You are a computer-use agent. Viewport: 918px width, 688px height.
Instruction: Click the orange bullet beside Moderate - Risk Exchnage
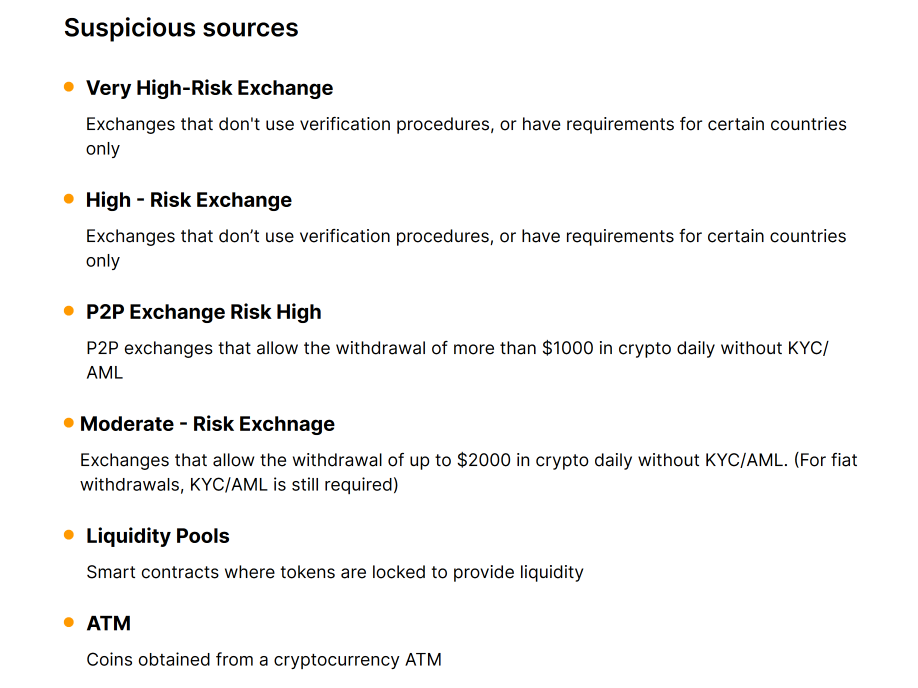coord(69,423)
